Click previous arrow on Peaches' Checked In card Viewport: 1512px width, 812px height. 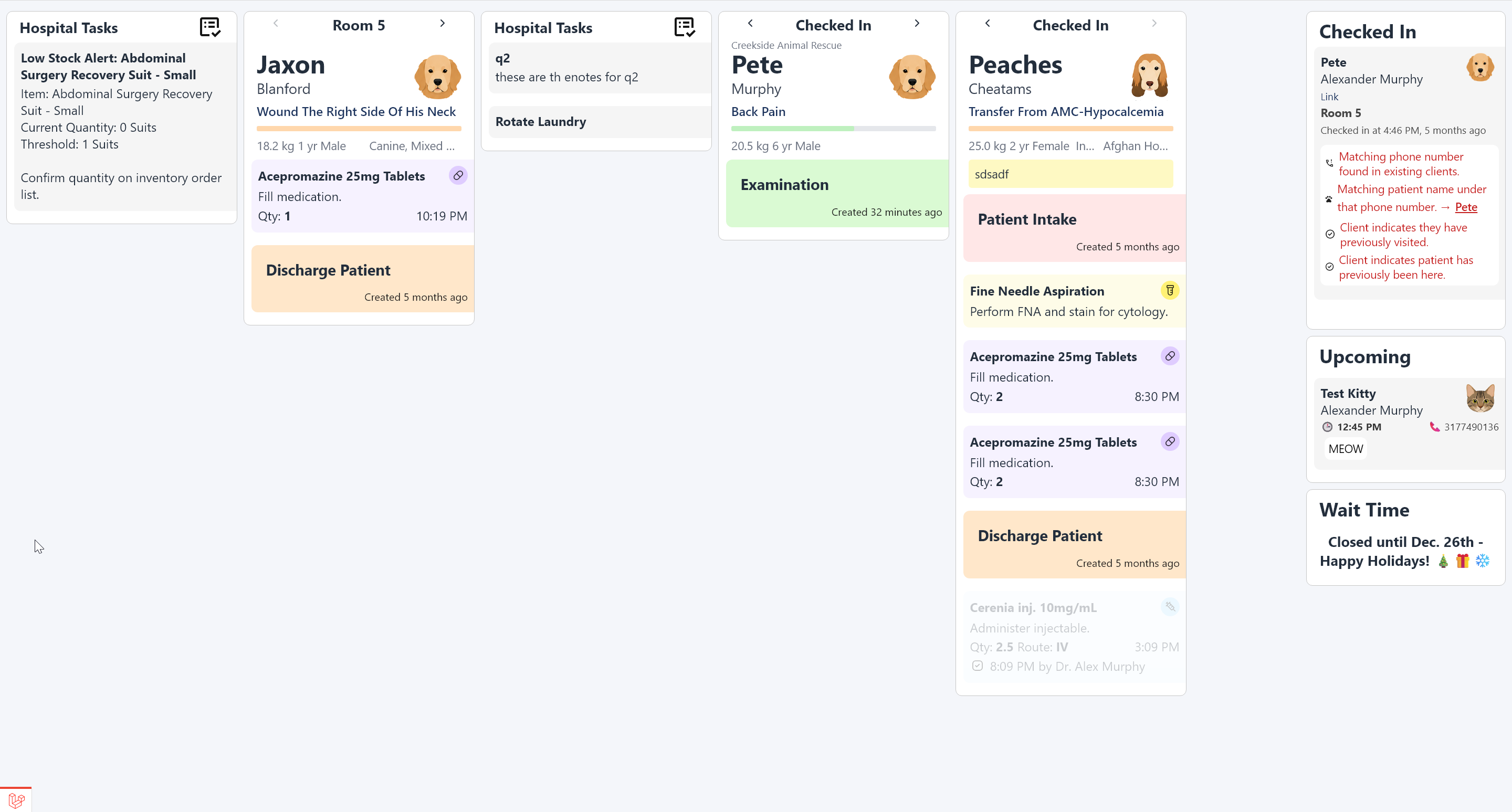pos(987,24)
